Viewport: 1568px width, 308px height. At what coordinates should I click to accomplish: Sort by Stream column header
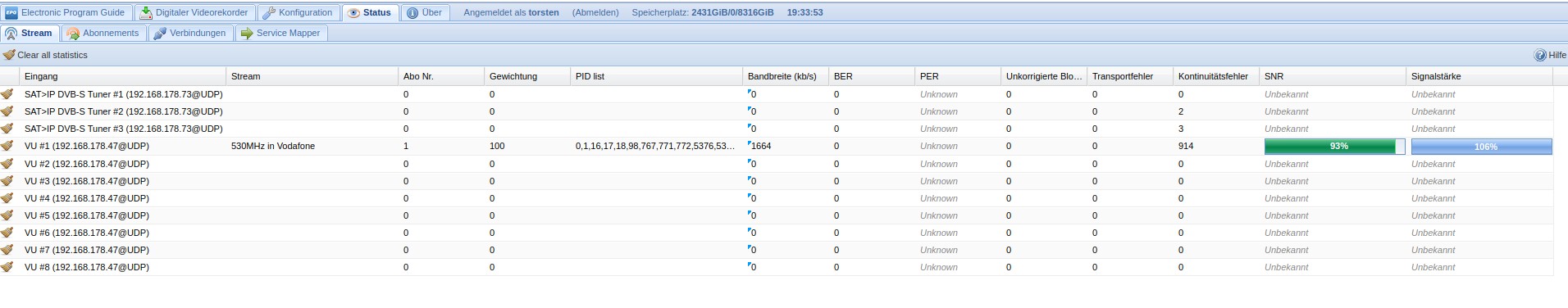[312, 76]
